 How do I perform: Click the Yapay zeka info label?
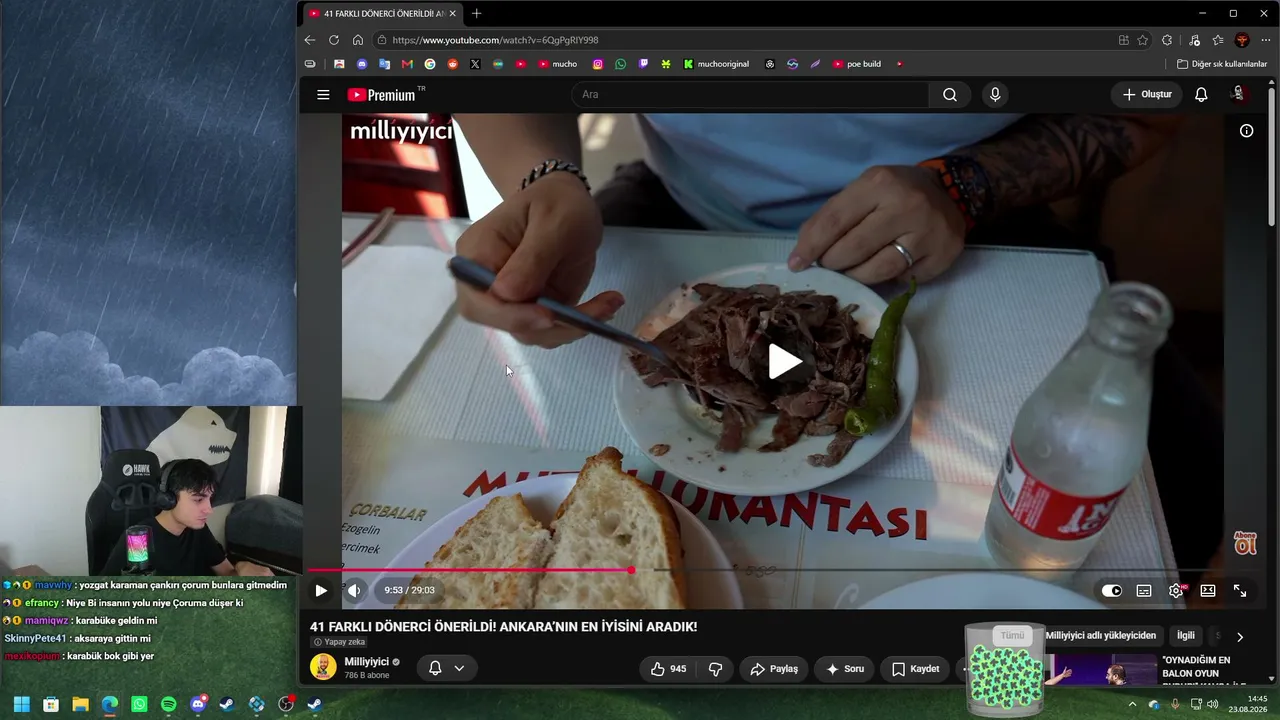click(339, 642)
